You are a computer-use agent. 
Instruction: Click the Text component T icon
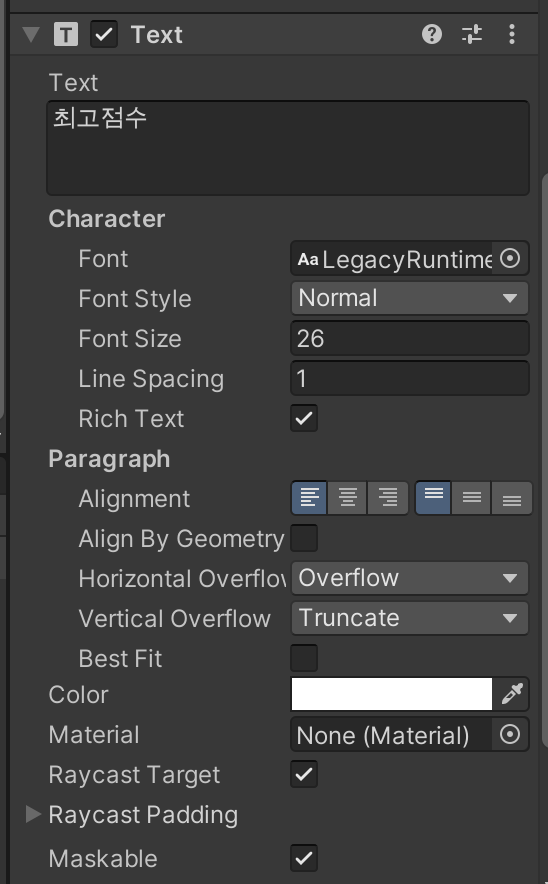pos(66,34)
